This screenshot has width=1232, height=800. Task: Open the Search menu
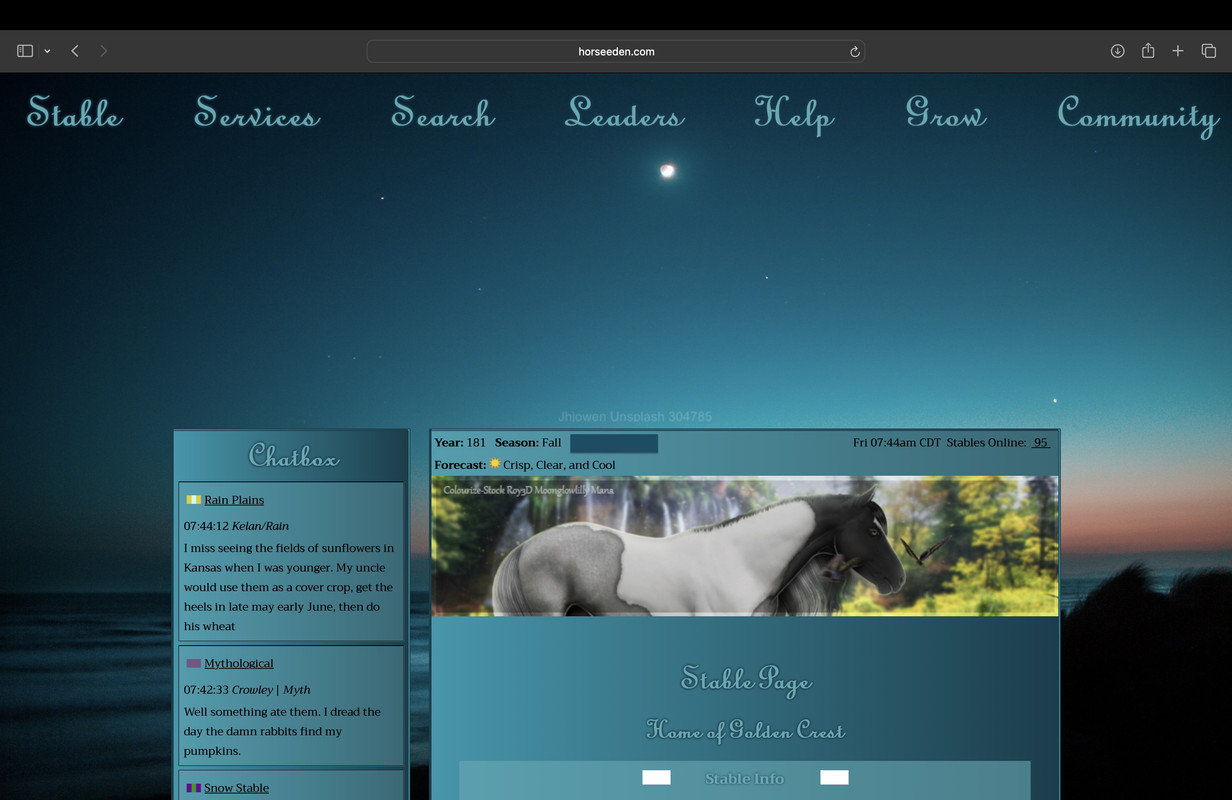pyautogui.click(x=443, y=112)
